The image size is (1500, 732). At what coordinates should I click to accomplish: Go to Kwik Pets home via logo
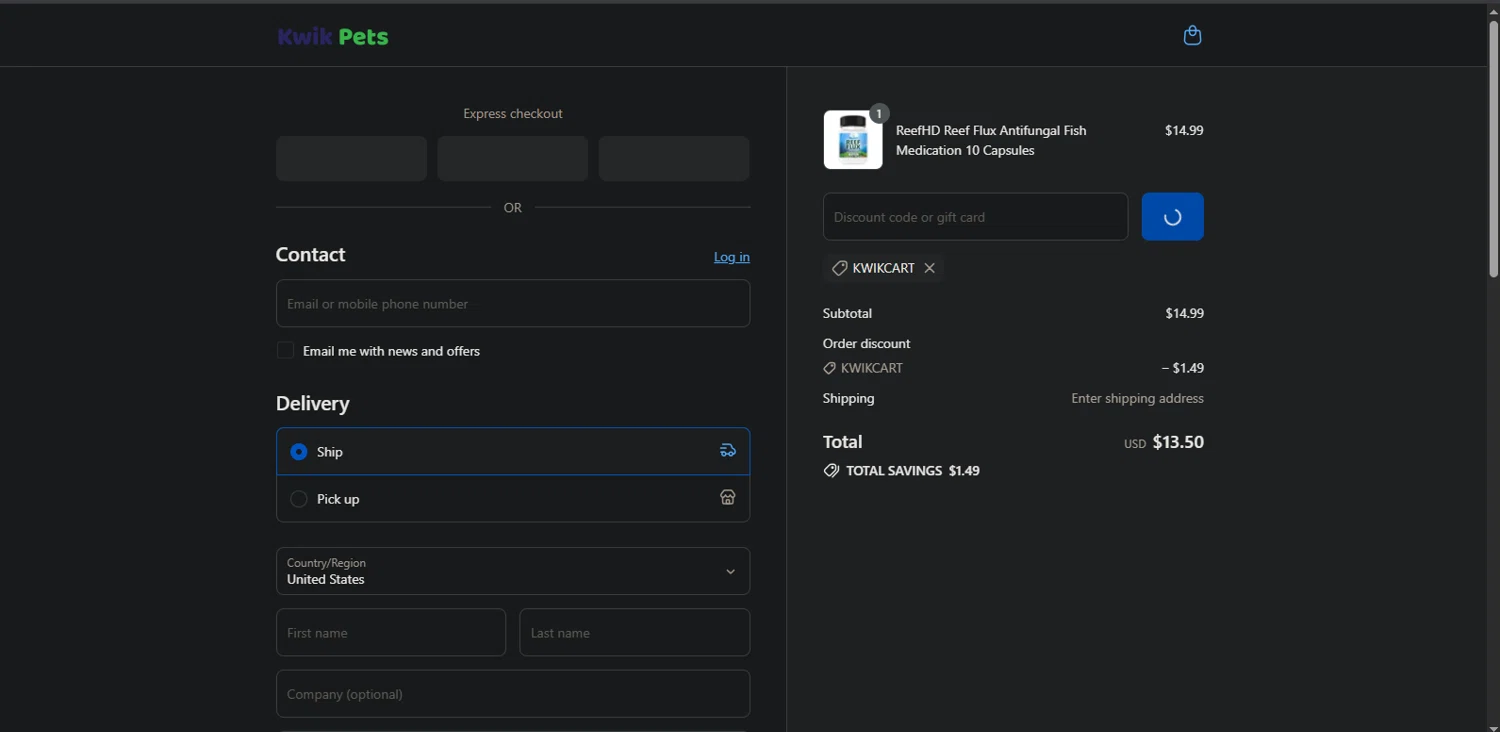333,37
